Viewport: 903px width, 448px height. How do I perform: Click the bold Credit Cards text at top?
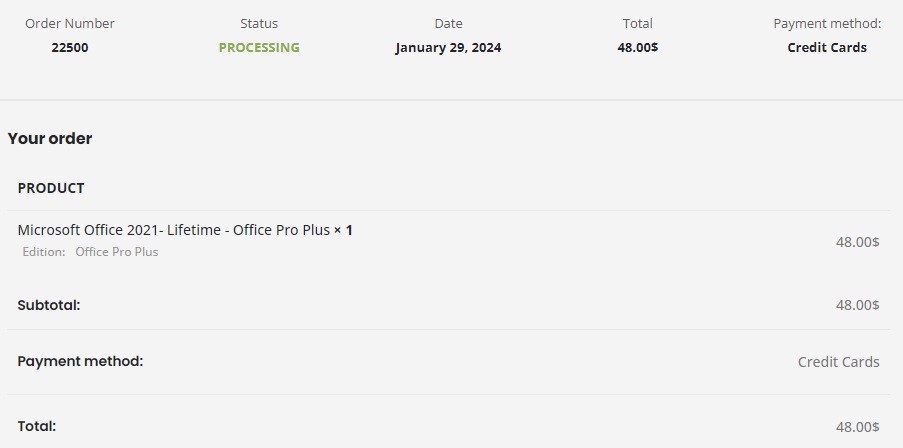click(827, 47)
